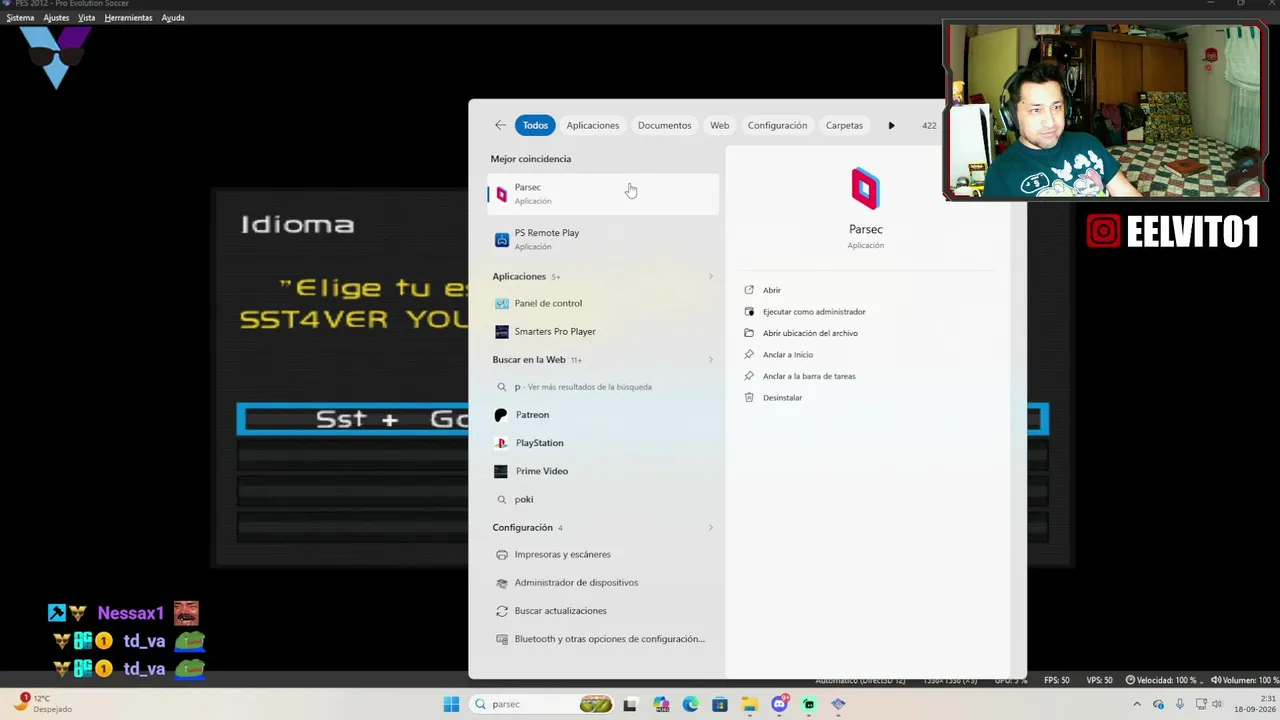Viewport: 1280px width, 720px height.
Task: Expand the Configuración results section
Action: (x=711, y=528)
